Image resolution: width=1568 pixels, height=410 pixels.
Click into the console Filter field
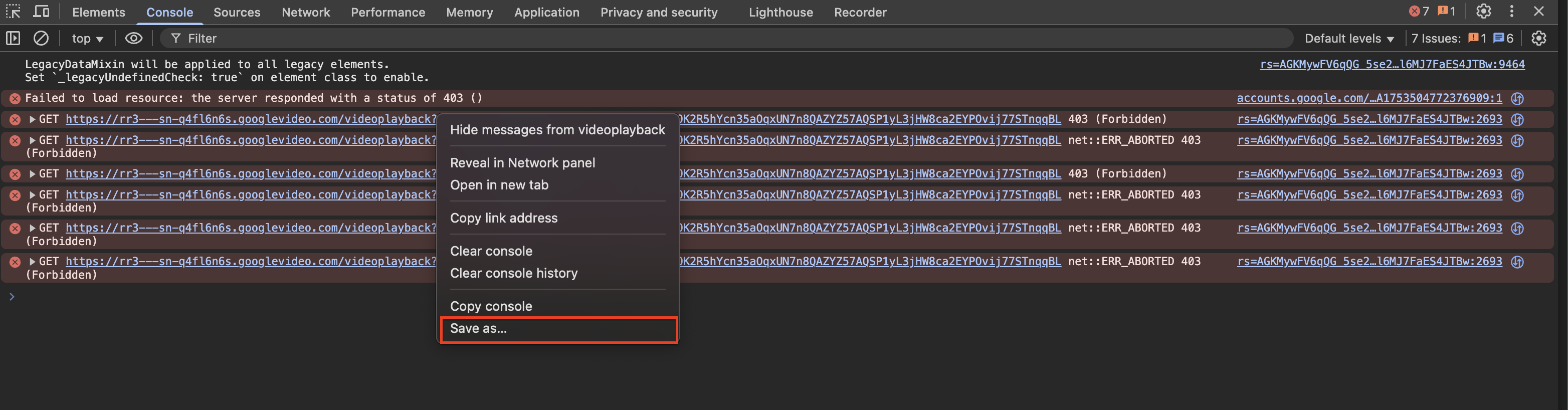(730, 38)
